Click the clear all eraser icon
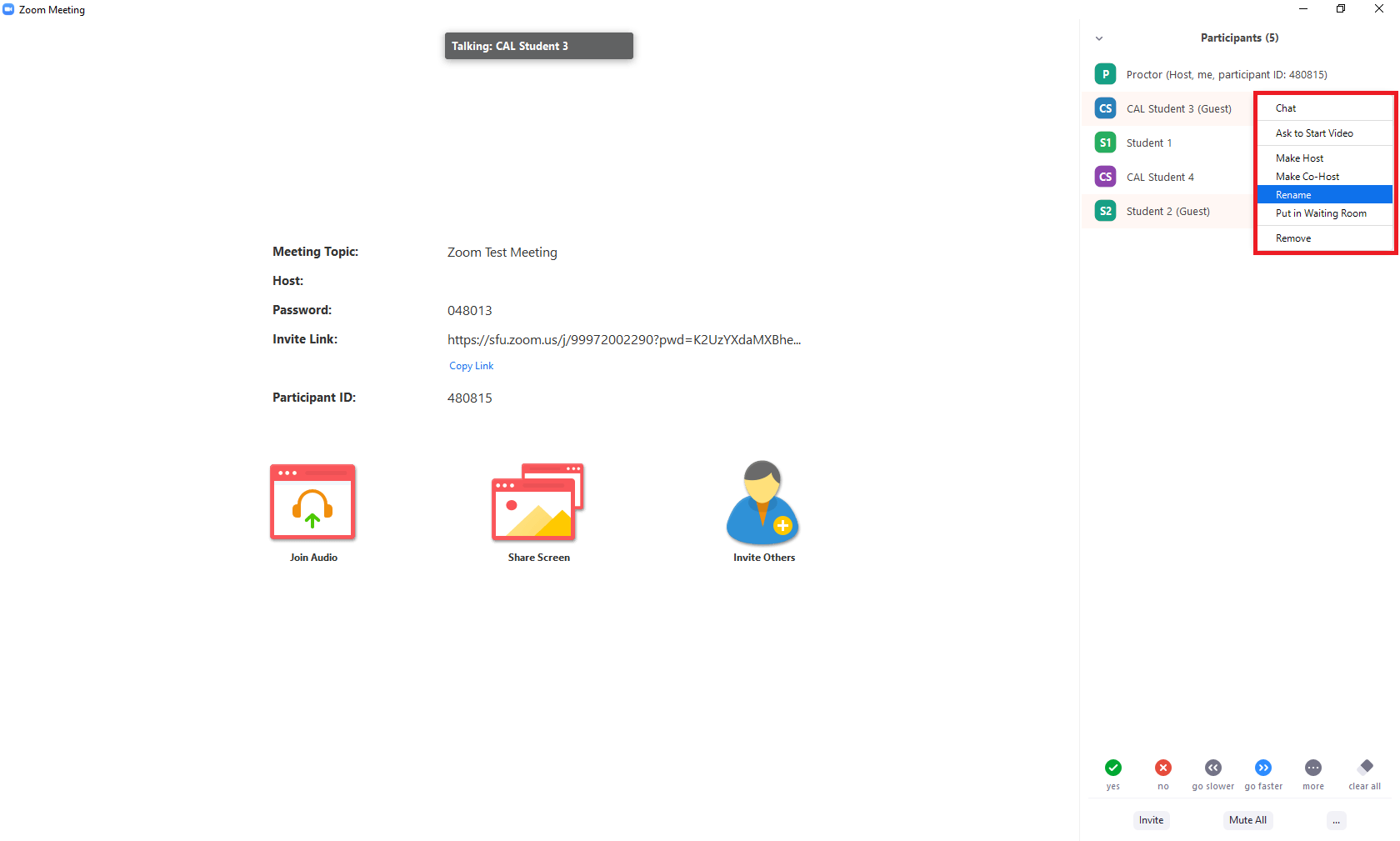The image size is (1400, 841). (x=1366, y=767)
